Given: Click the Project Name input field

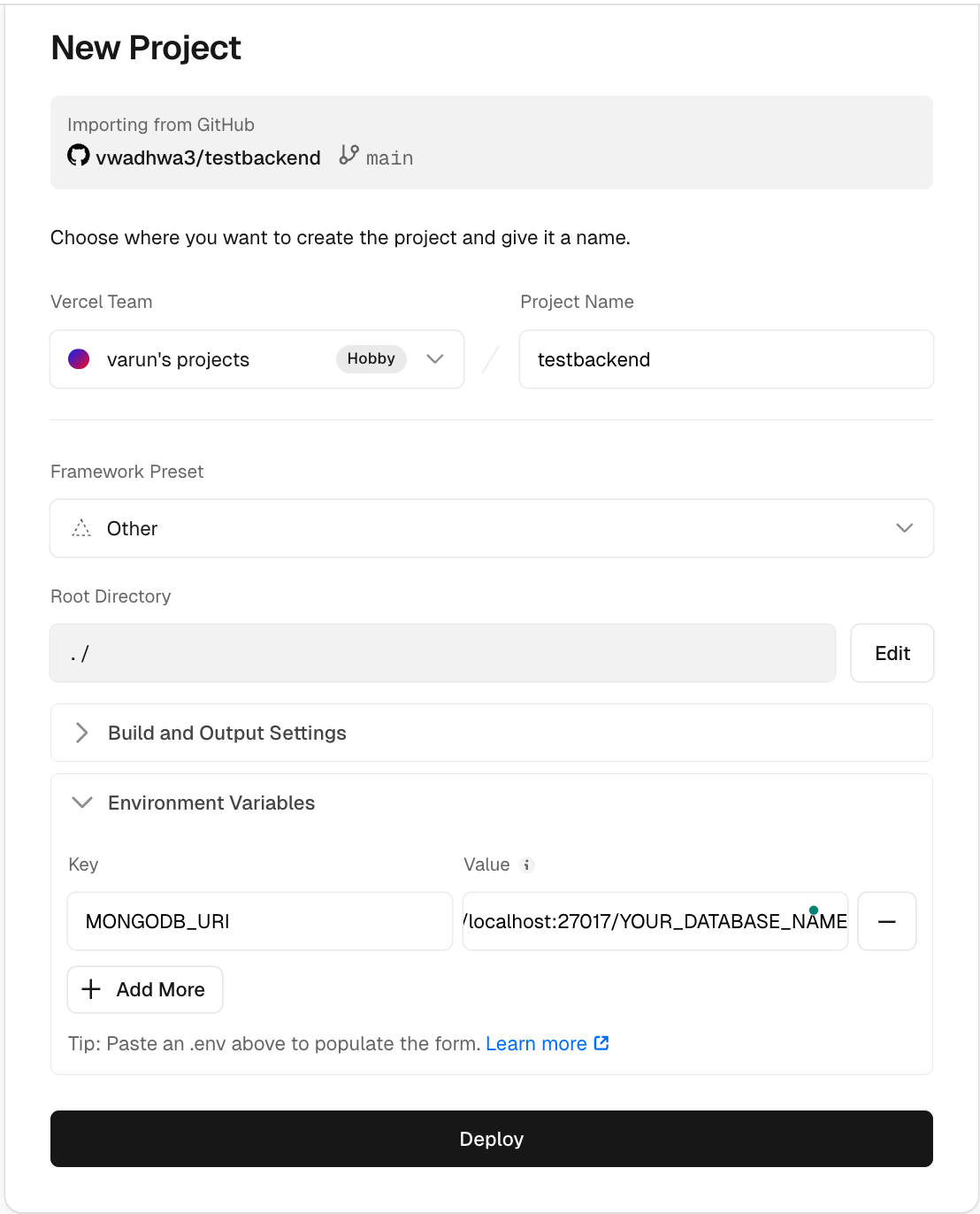Looking at the screenshot, I should pos(725,359).
